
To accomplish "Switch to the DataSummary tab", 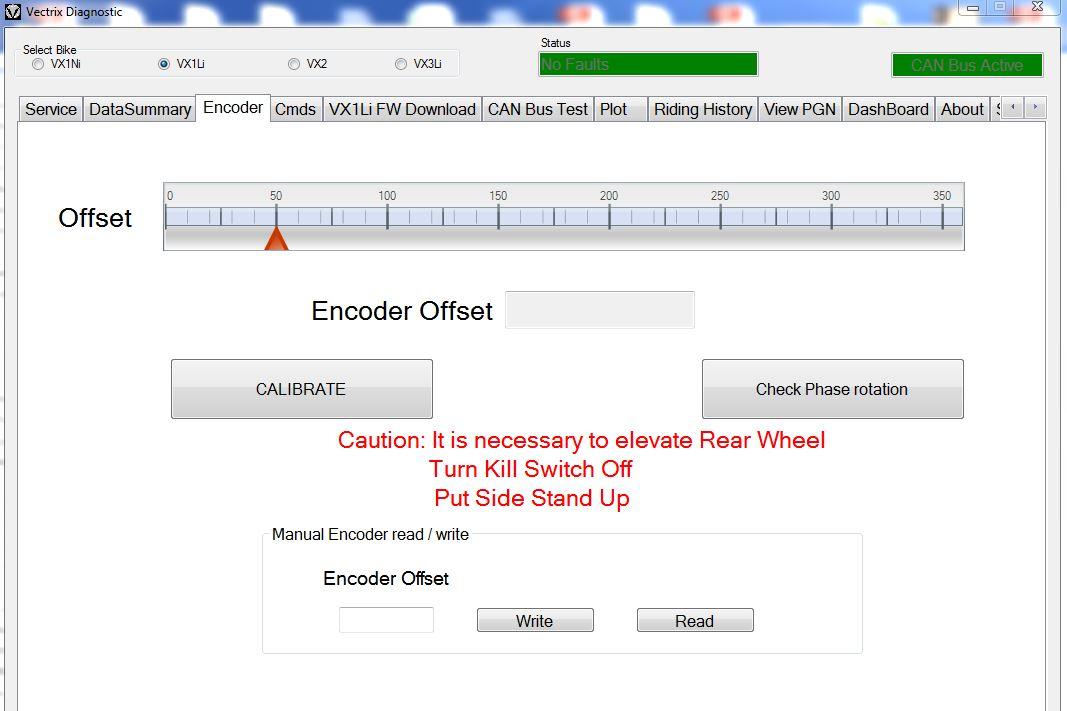I will click(139, 110).
